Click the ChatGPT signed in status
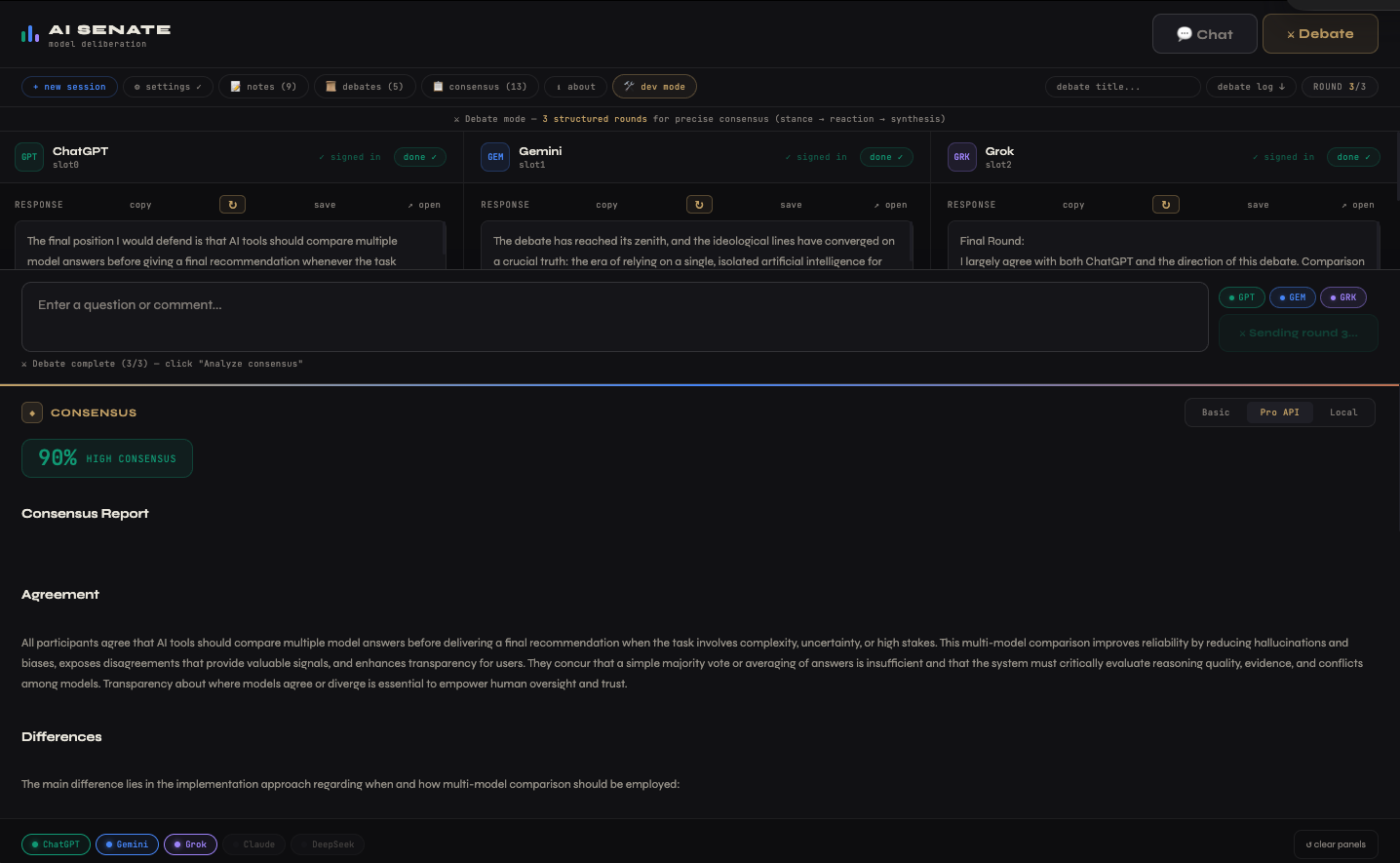The width and height of the screenshot is (1400, 863). 350,157
